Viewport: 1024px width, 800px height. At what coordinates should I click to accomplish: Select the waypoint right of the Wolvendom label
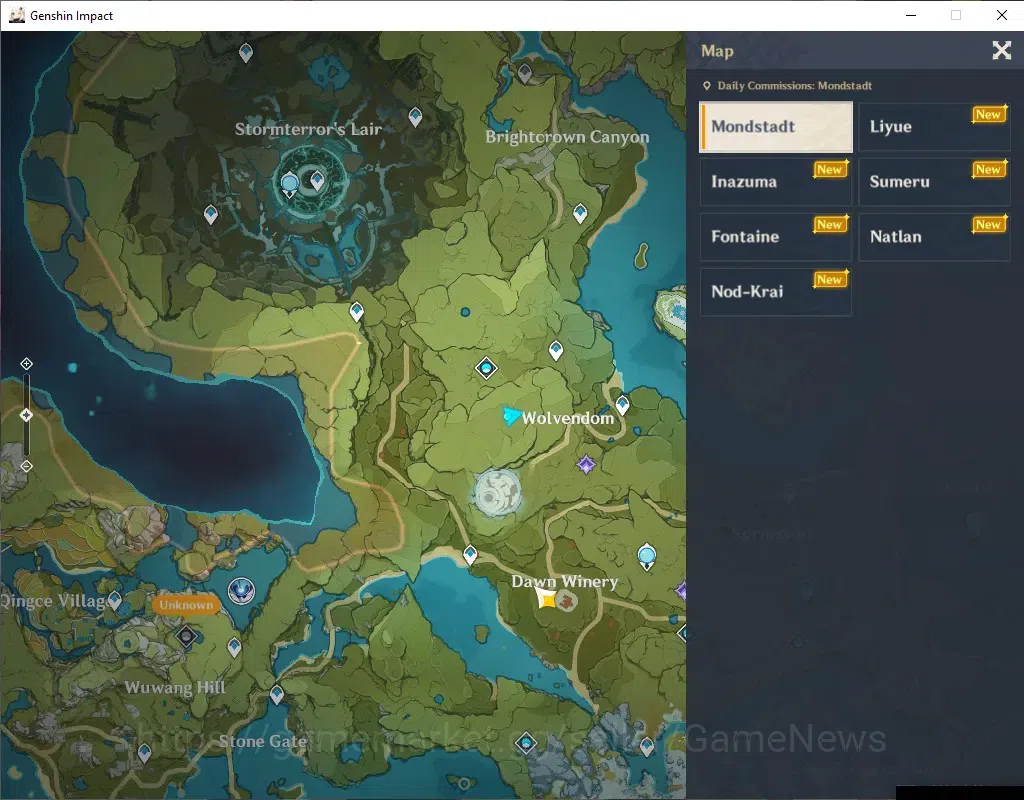pyautogui.click(x=622, y=405)
